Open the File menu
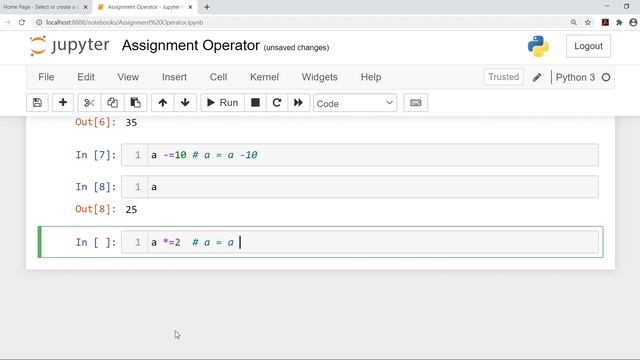Image resolution: width=640 pixels, height=360 pixels. [x=46, y=77]
